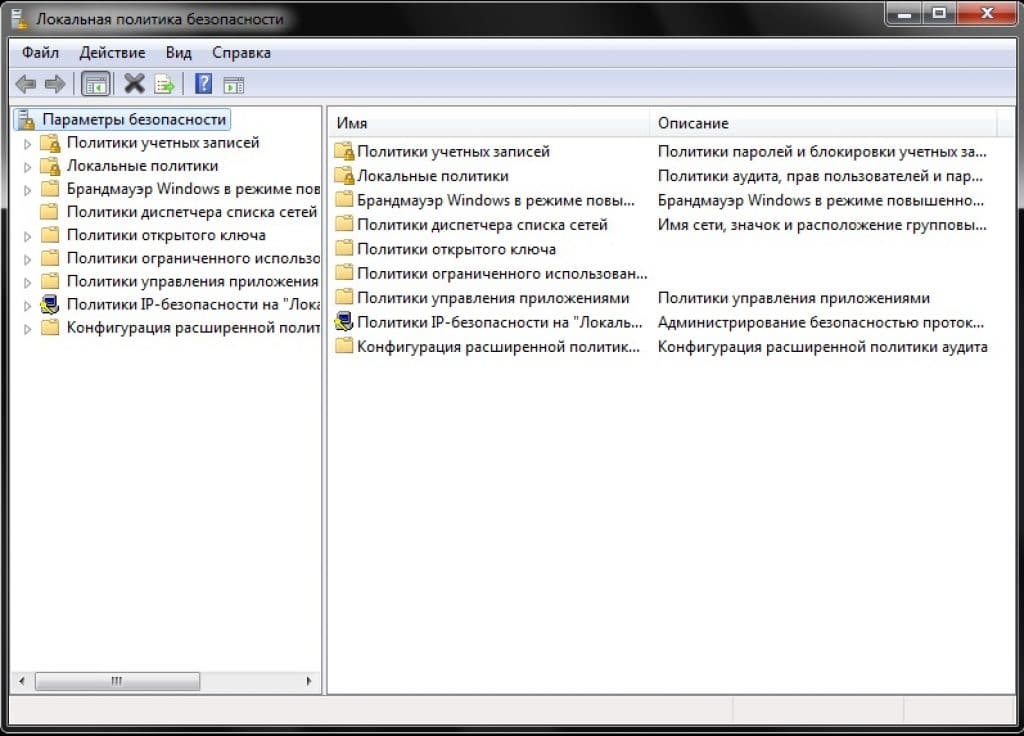Expand Политики открытого ключа tree node
The height and width of the screenshot is (736, 1024).
pyautogui.click(x=27, y=236)
